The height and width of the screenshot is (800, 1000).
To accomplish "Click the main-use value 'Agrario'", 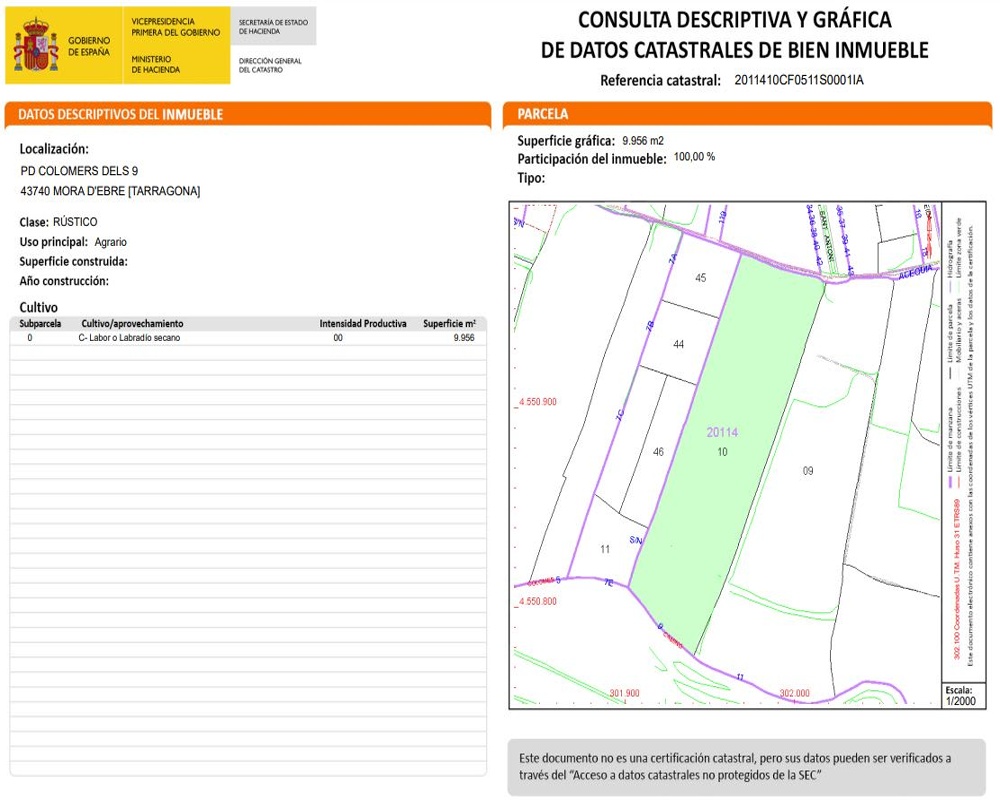I will pyautogui.click(x=110, y=242).
